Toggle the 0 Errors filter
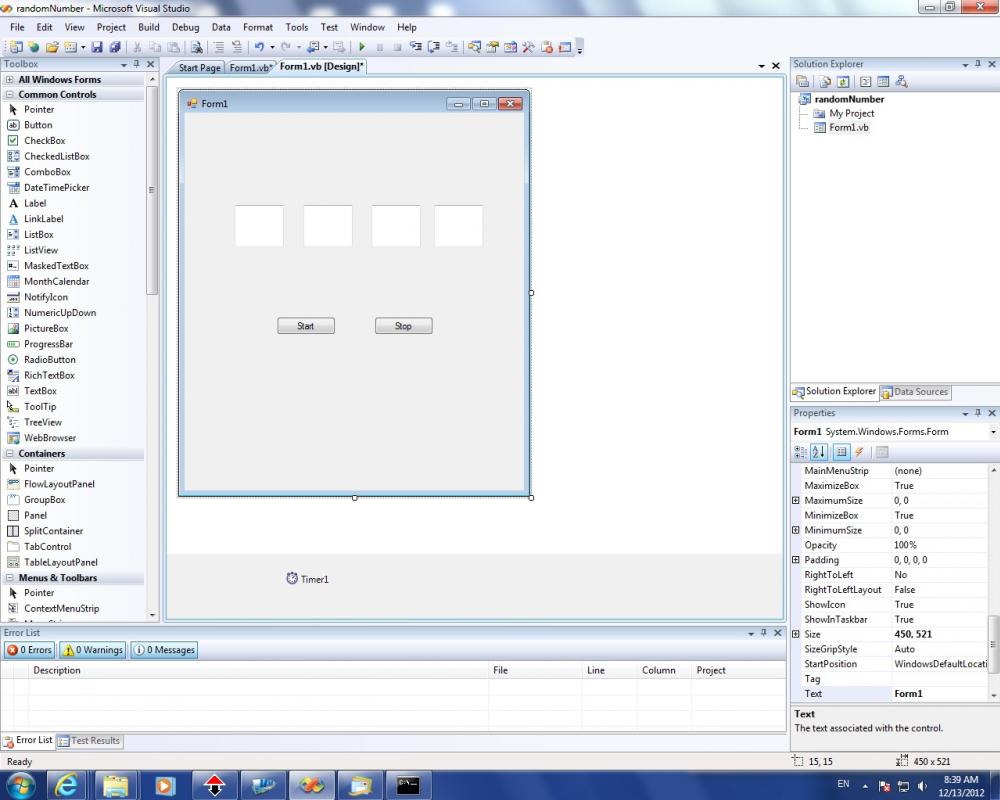Image resolution: width=1000 pixels, height=800 pixels. tap(29, 649)
